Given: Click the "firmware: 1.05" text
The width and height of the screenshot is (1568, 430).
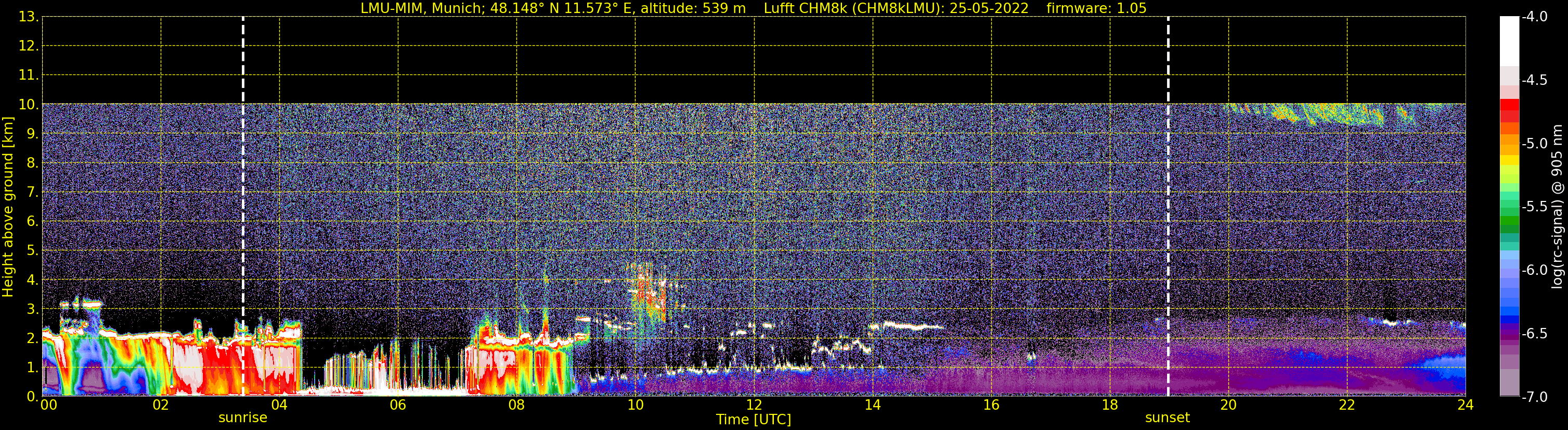Looking at the screenshot, I should pyautogui.click(x=1096, y=8).
